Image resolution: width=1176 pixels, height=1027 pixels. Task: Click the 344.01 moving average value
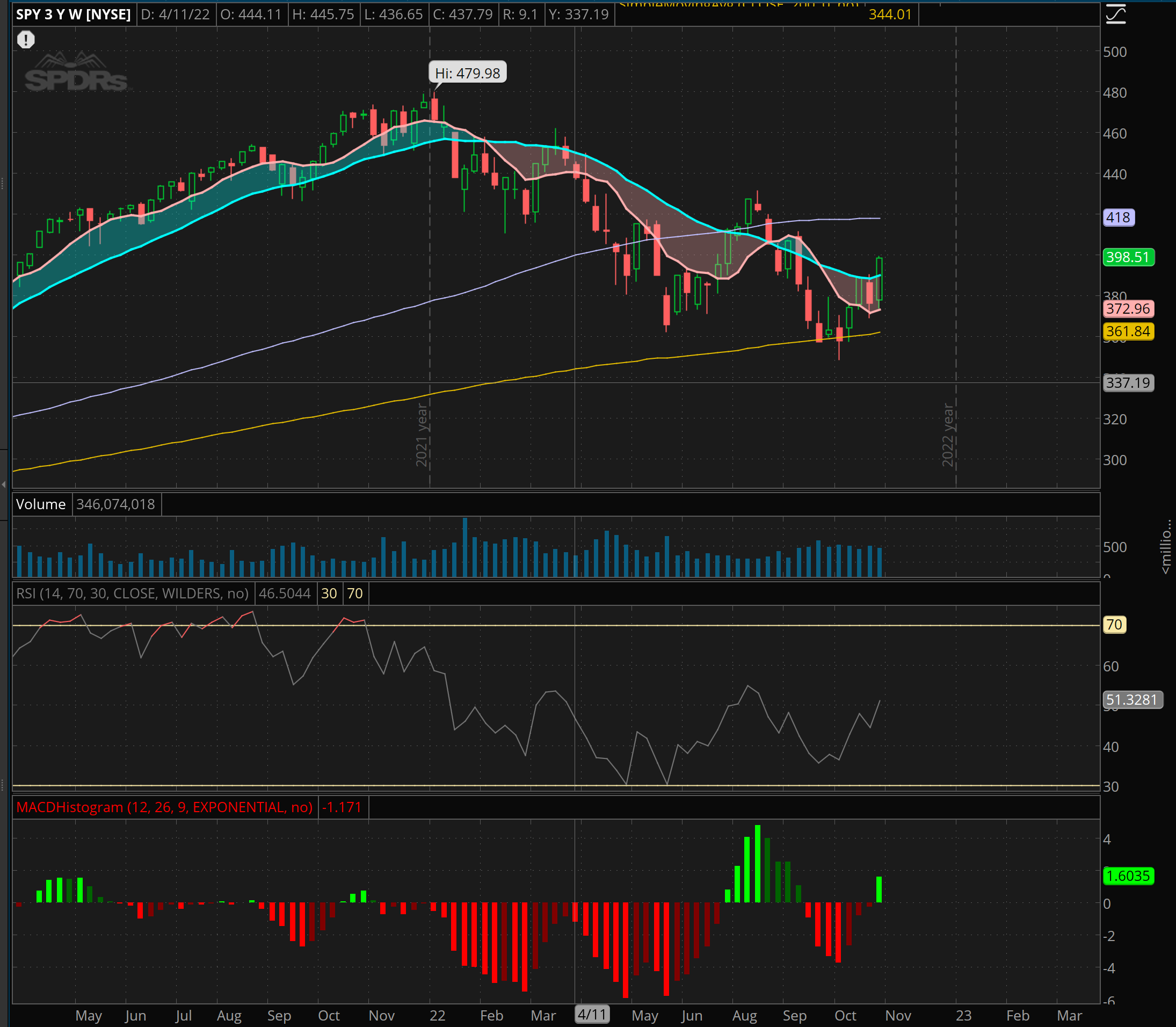(890, 15)
